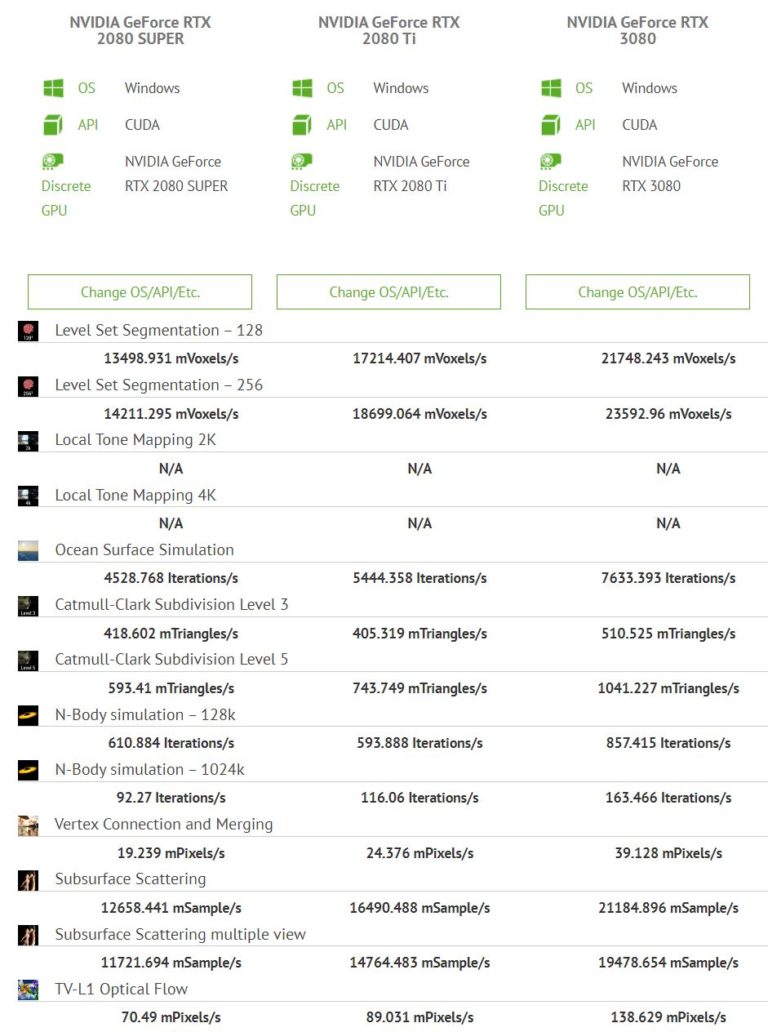
Task: Open the NVIDIA GeForce RTX 3080 column header
Action: 637,30
